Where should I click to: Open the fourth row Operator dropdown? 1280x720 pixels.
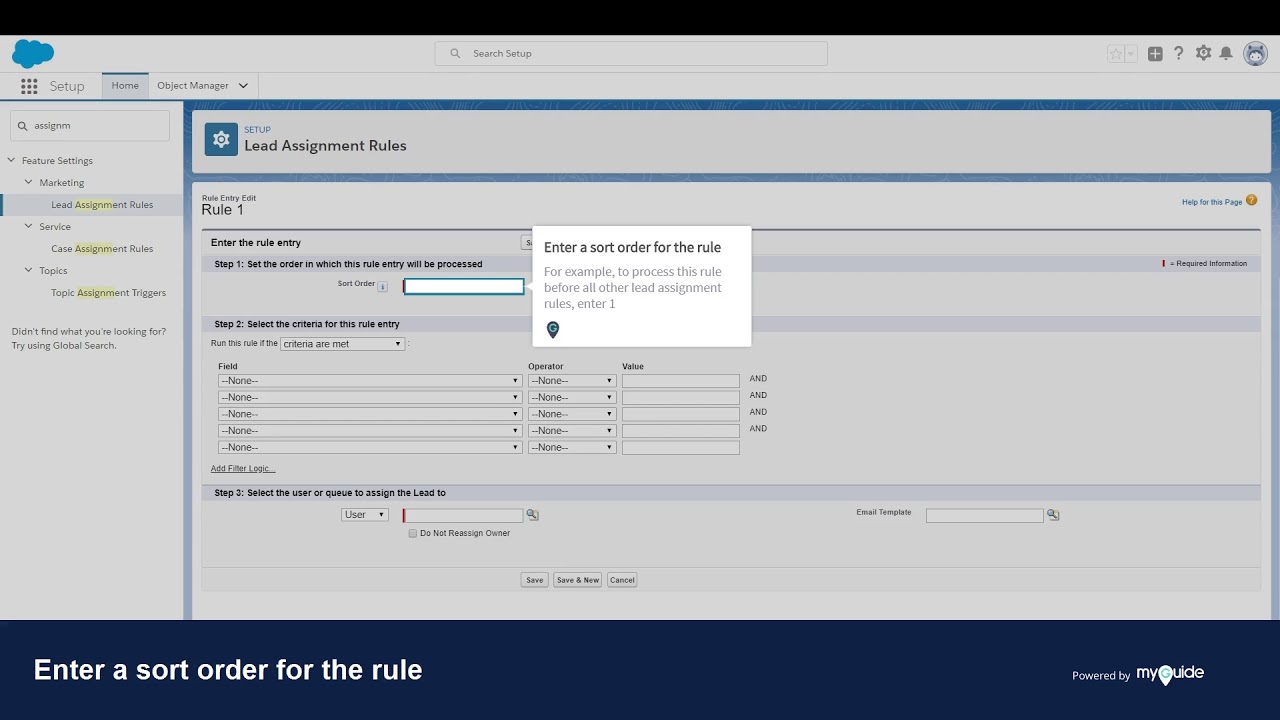pos(572,431)
